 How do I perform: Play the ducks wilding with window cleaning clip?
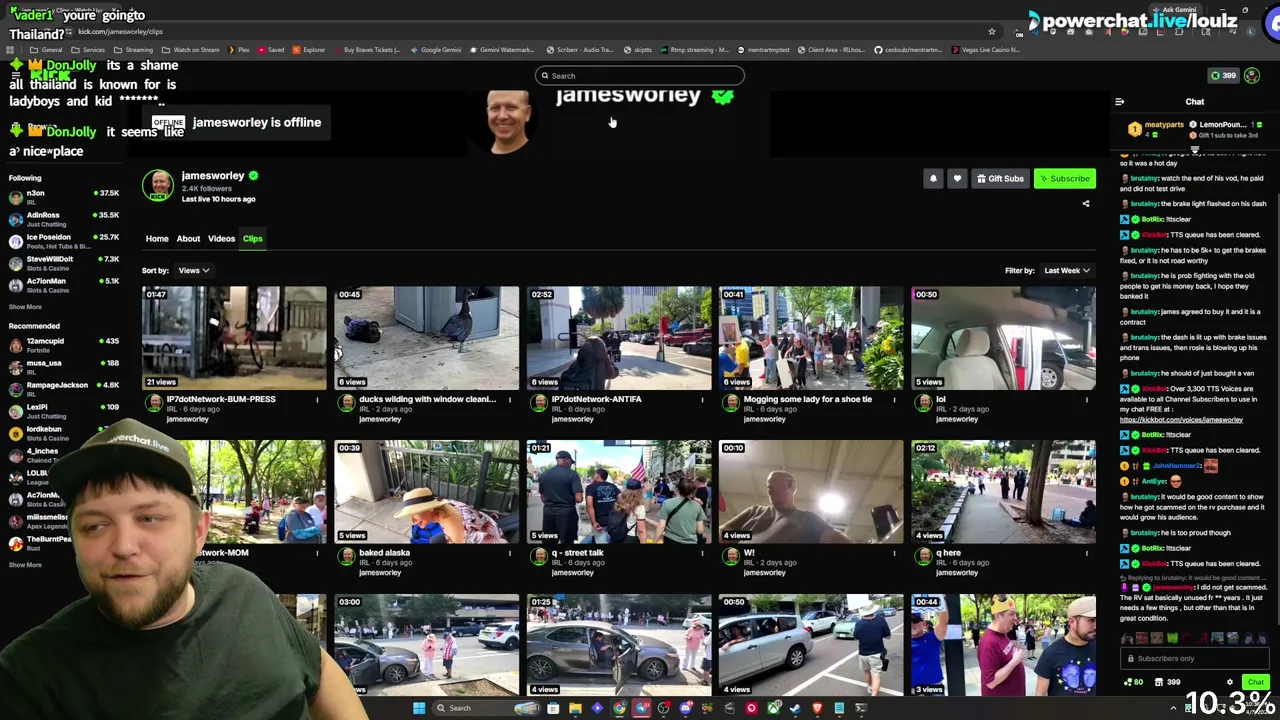click(x=427, y=338)
